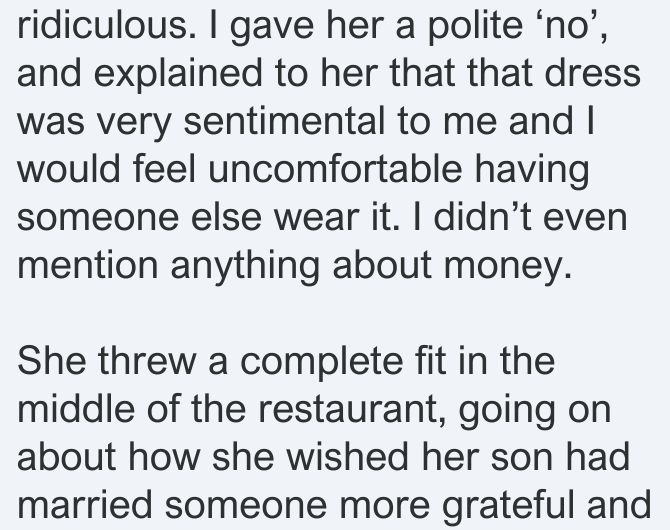Click the word 'someone' before 'else wear'

(x=98, y=218)
